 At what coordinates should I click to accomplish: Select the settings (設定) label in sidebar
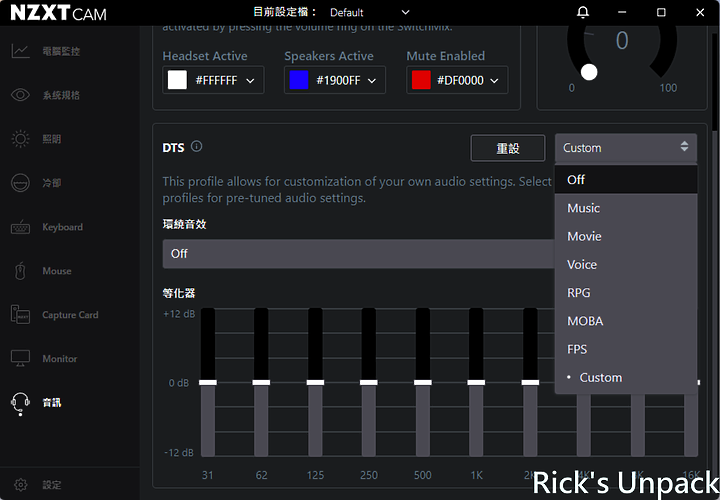coord(52,485)
